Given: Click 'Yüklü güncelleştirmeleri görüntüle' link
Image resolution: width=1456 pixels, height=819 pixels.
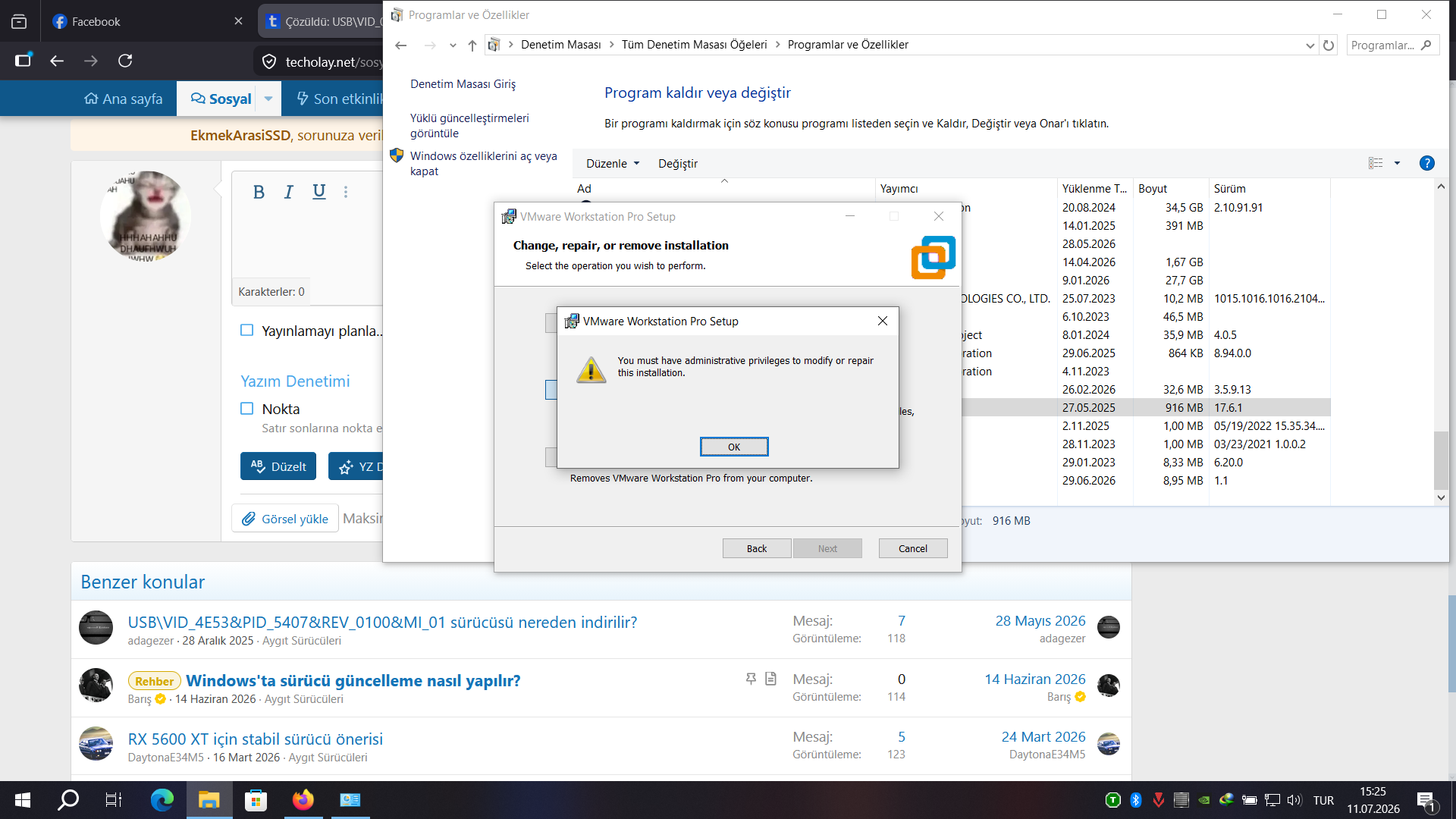Looking at the screenshot, I should [x=469, y=126].
